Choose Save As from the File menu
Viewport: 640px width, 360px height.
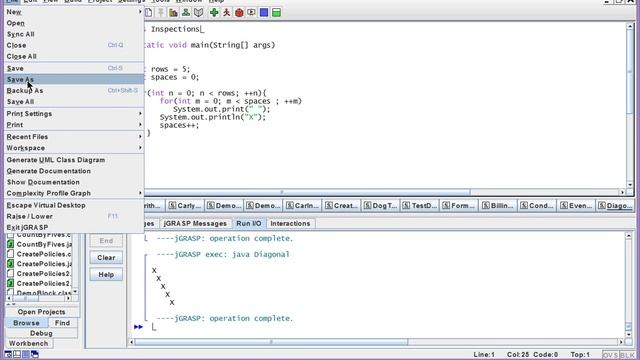[74, 79]
